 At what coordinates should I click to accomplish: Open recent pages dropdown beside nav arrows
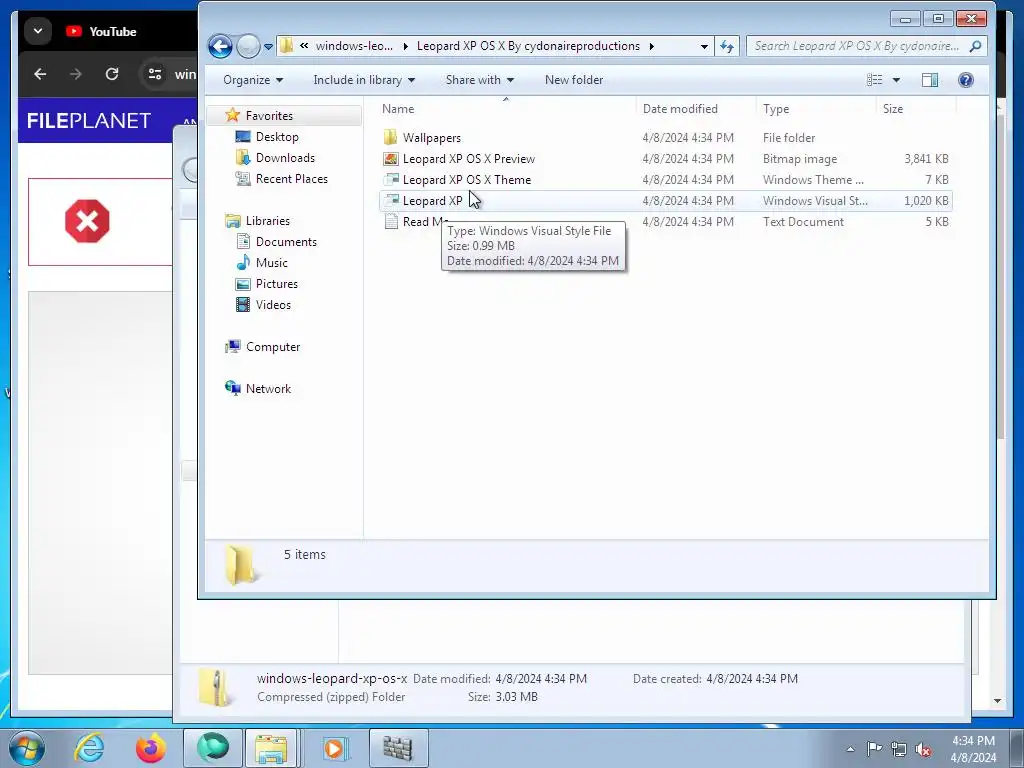point(268,47)
